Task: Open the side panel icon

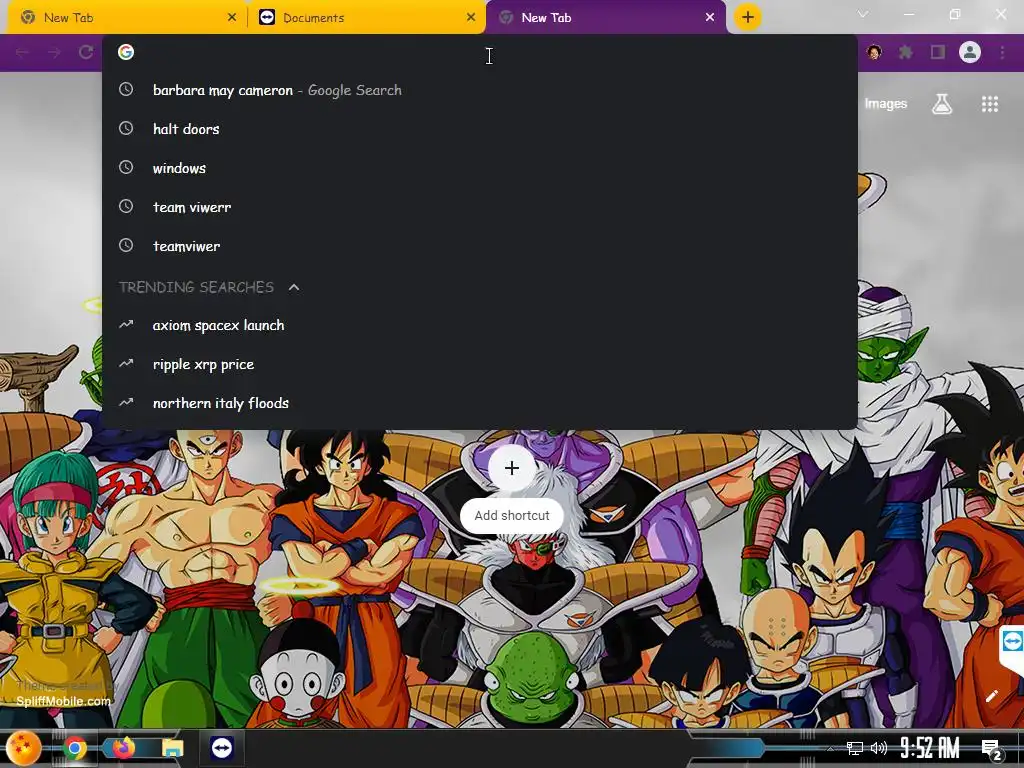Action: [938, 52]
